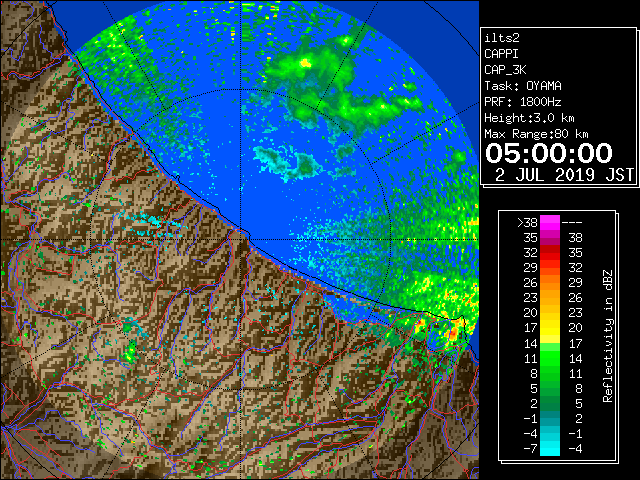Click the large '05:00:00' timestamp
Image resolution: width=640 pixels, height=480 pixels.
[x=549, y=153]
